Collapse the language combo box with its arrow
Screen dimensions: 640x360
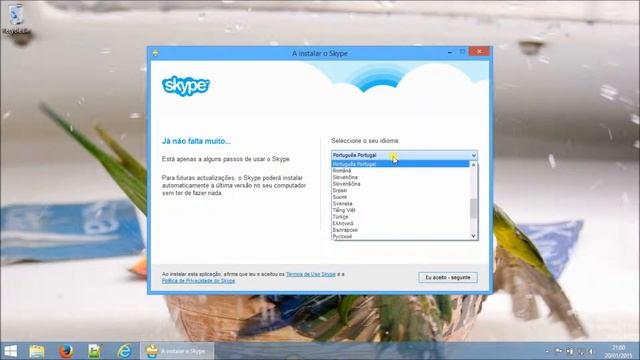pyautogui.click(x=473, y=156)
